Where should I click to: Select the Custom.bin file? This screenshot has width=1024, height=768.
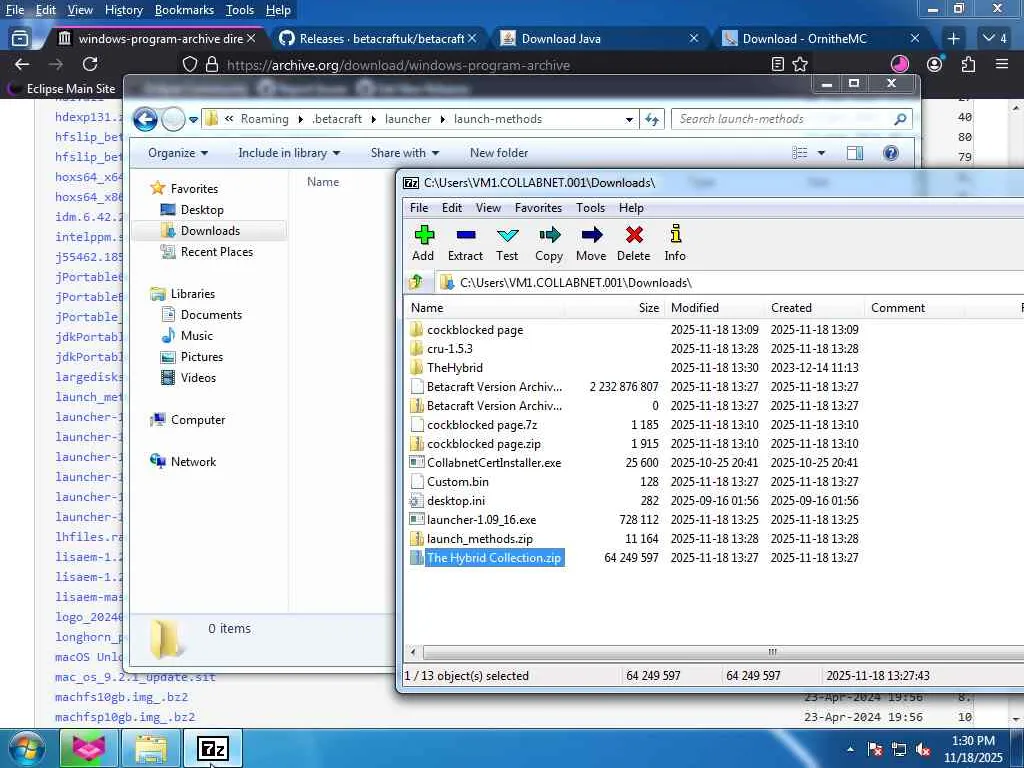click(x=458, y=481)
